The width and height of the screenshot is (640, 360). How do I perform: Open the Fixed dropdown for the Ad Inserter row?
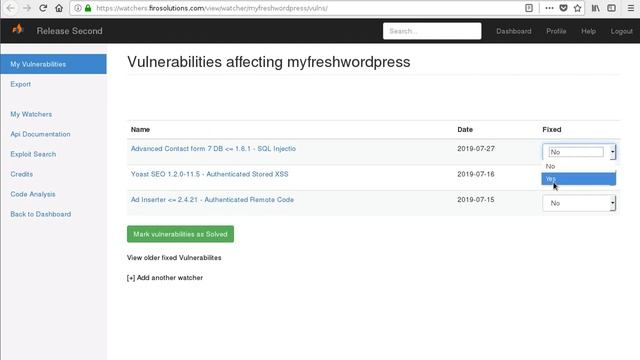click(578, 203)
